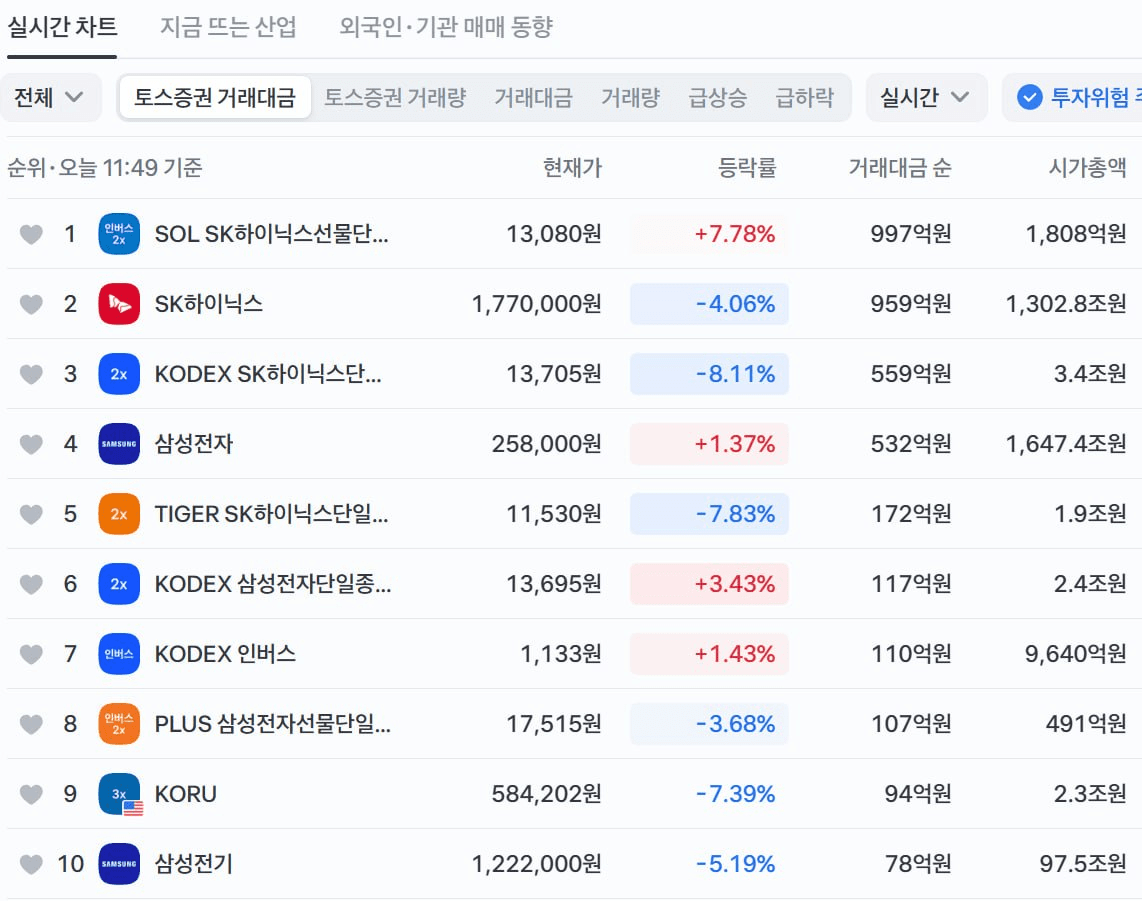This screenshot has width=1142, height=901.
Task: Expand the chevron next to 전체
Action: pos(74,97)
